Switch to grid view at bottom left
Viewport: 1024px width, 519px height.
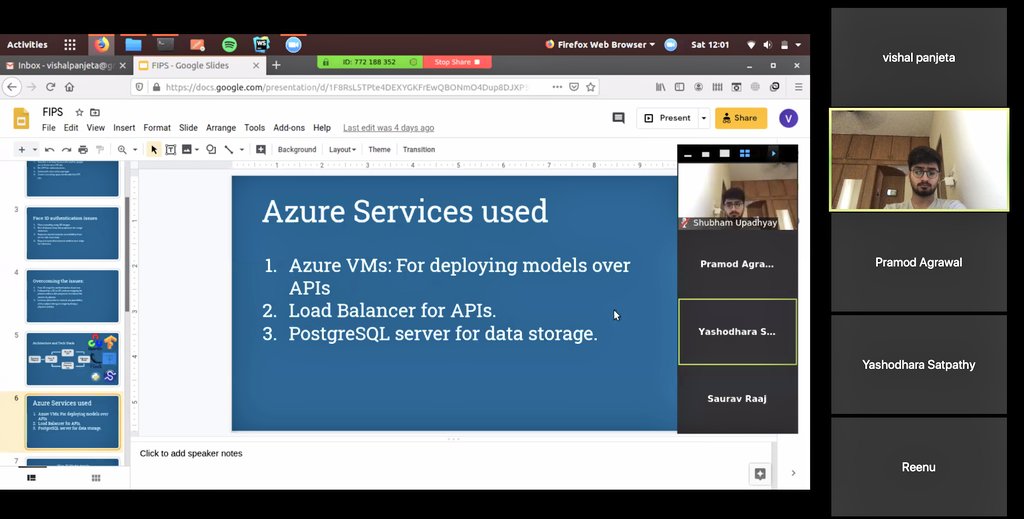pyautogui.click(x=96, y=478)
